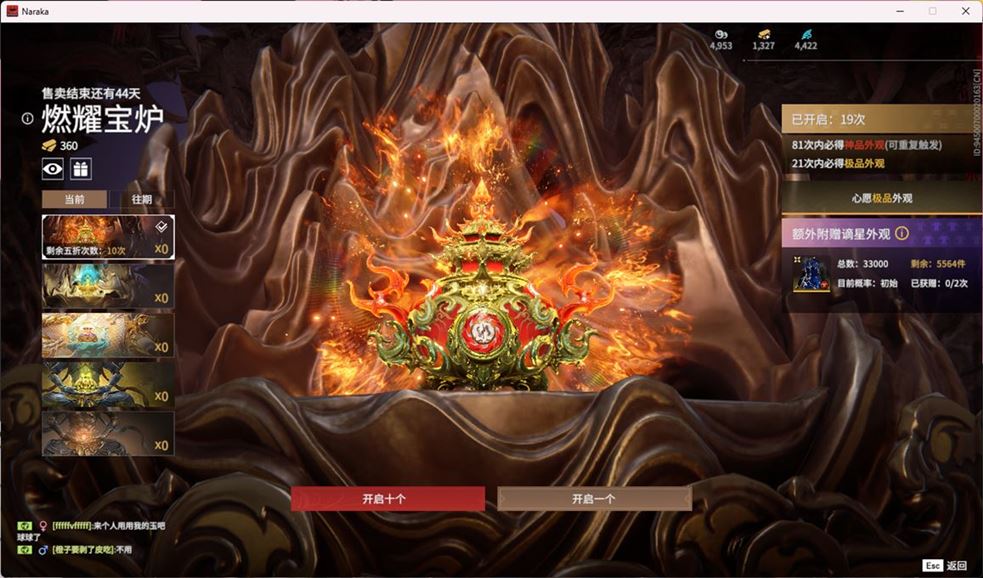Click the male gender icon in chat

(x=43, y=550)
